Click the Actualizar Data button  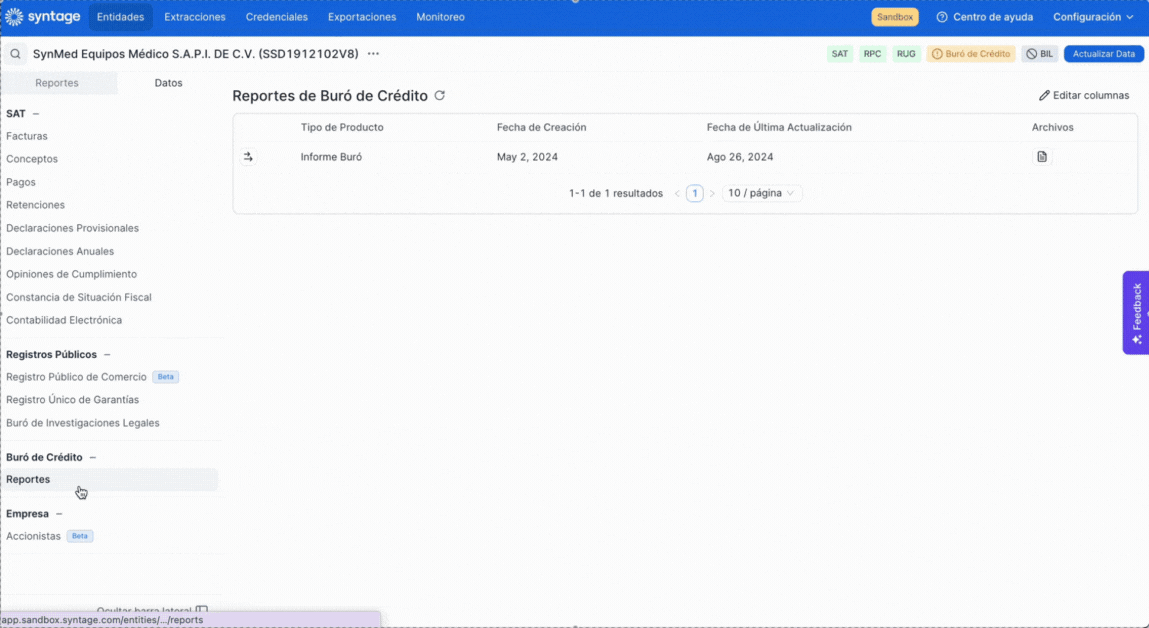(x=1104, y=53)
